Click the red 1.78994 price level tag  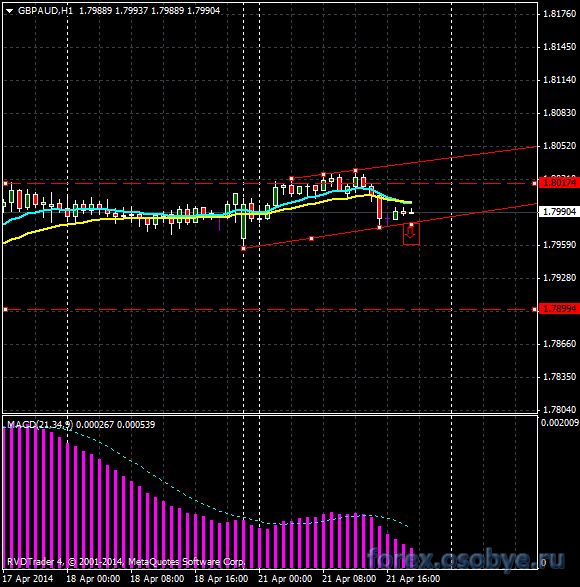pyautogui.click(x=559, y=309)
